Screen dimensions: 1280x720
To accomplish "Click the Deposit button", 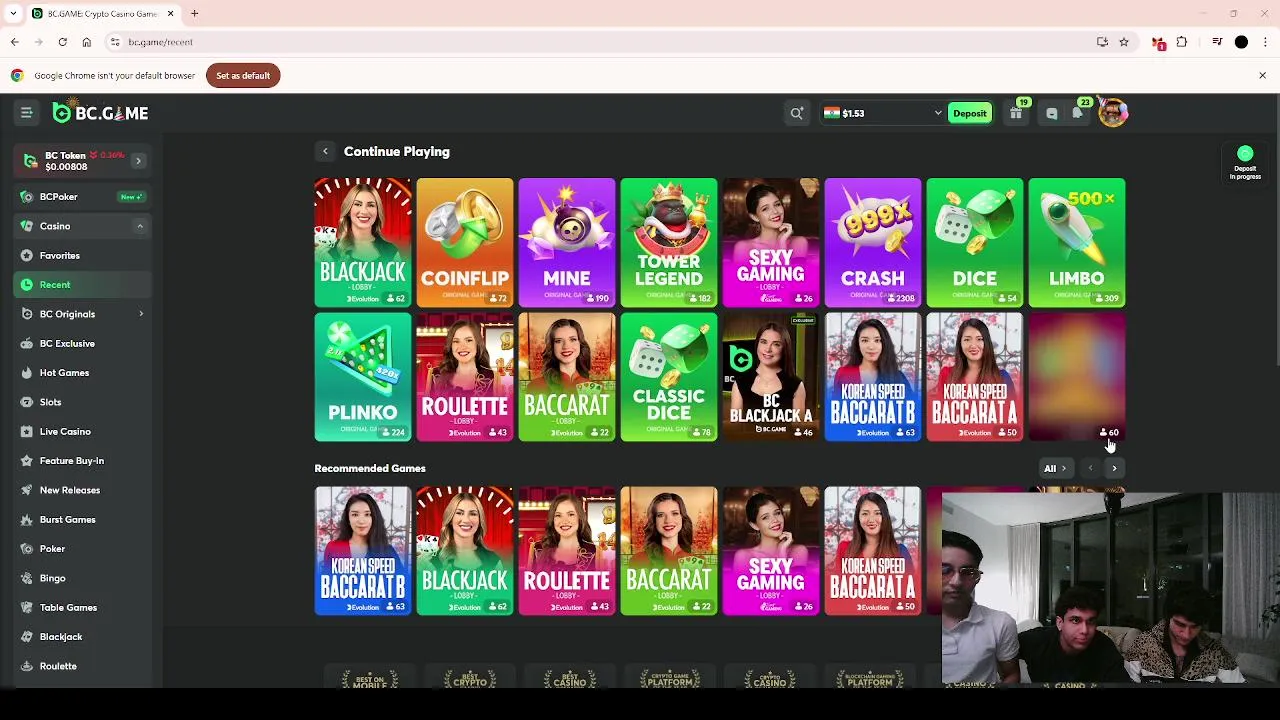I will (x=969, y=113).
